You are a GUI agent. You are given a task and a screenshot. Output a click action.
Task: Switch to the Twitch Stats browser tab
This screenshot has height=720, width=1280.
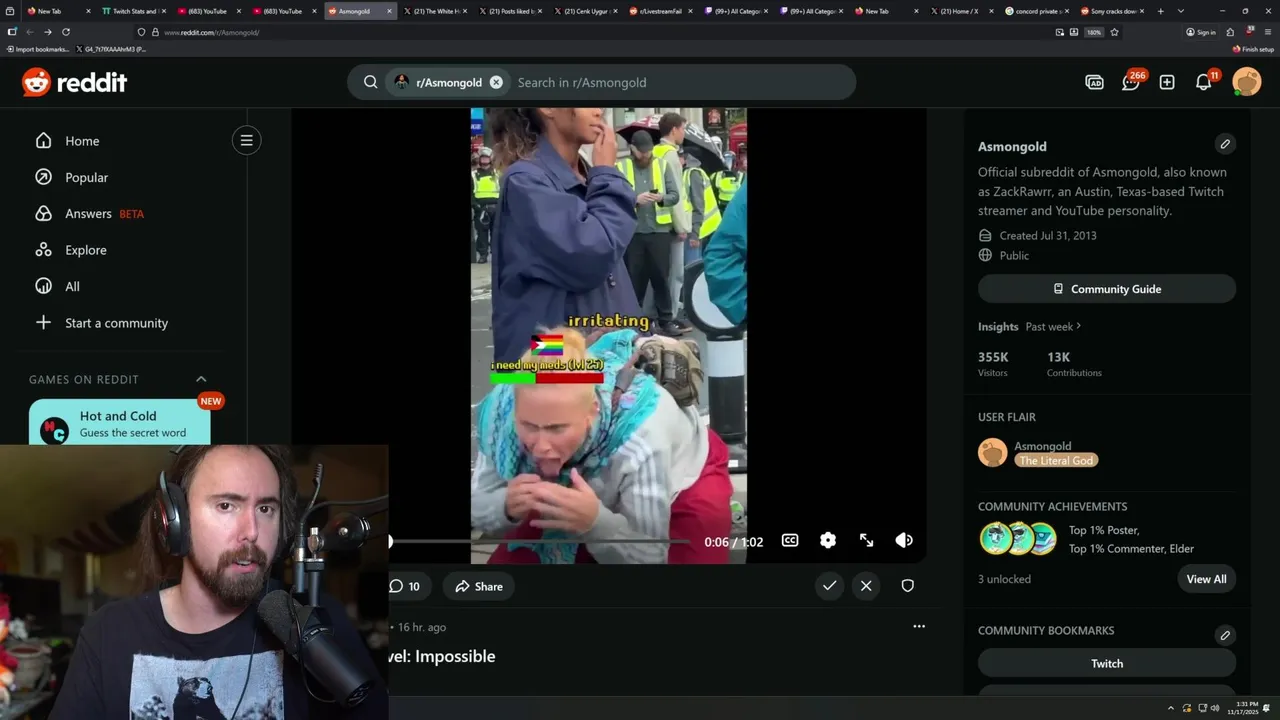(133, 11)
